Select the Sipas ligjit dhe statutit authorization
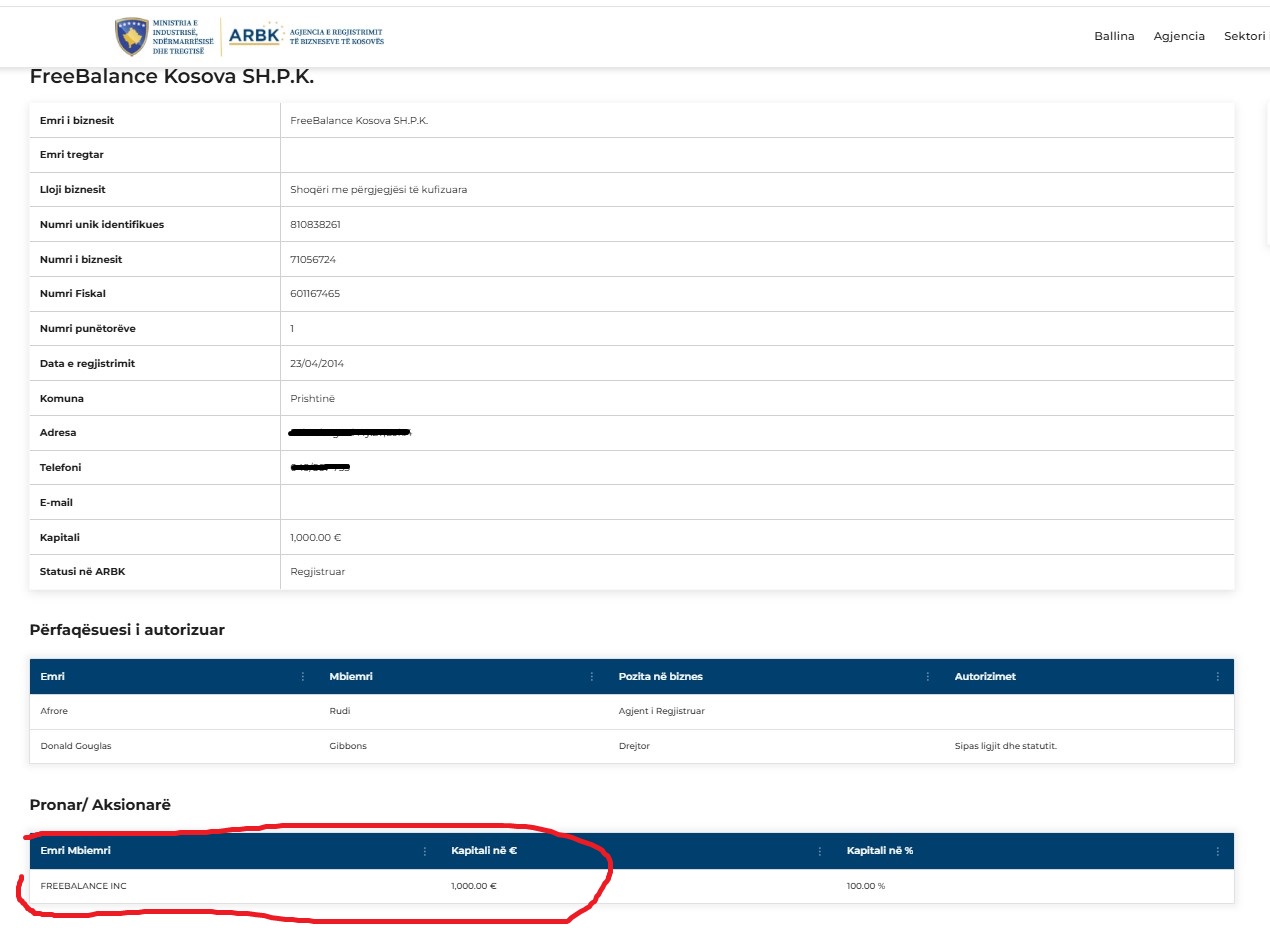Viewport: 1270px width, 928px height. pyautogui.click(x=1006, y=746)
